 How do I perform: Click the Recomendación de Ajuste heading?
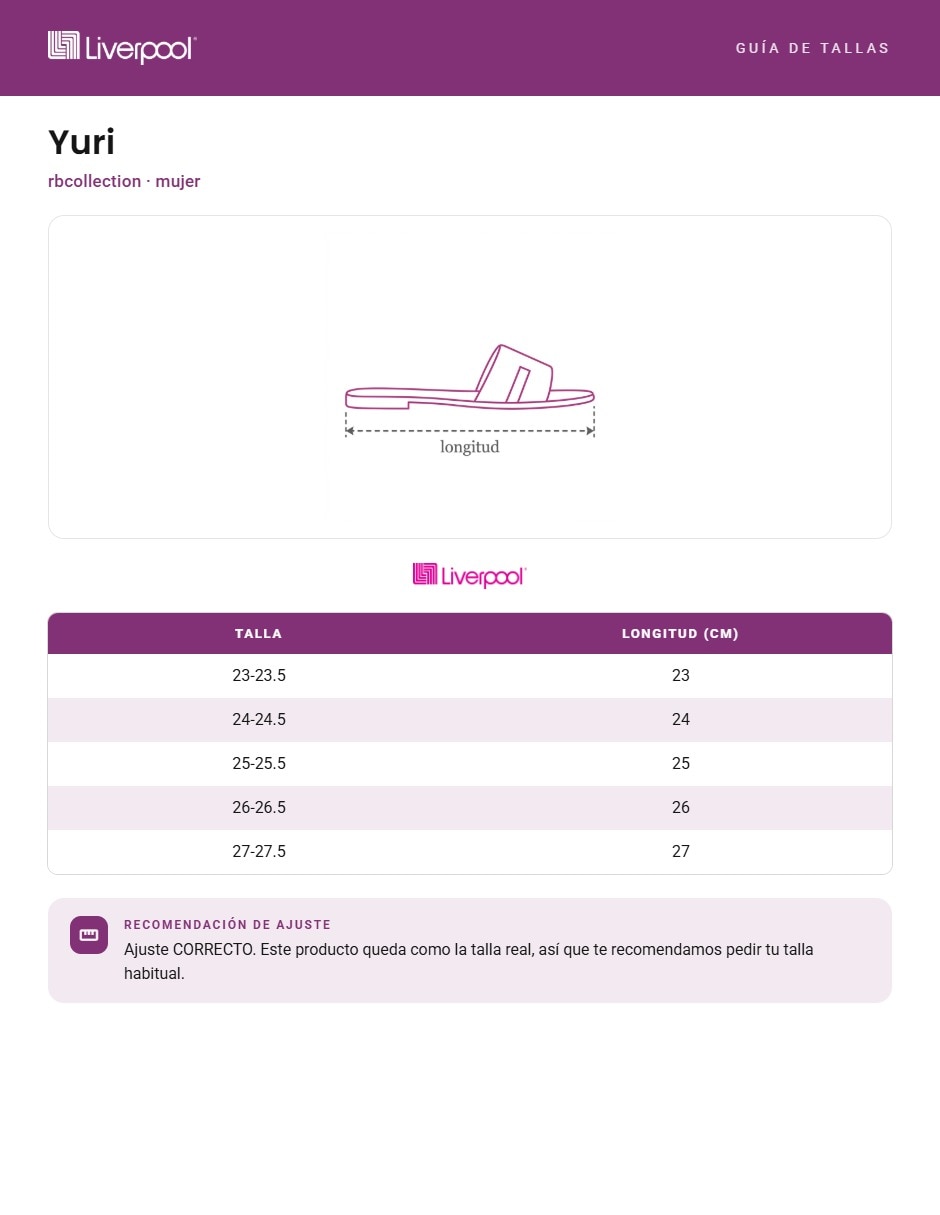point(227,925)
